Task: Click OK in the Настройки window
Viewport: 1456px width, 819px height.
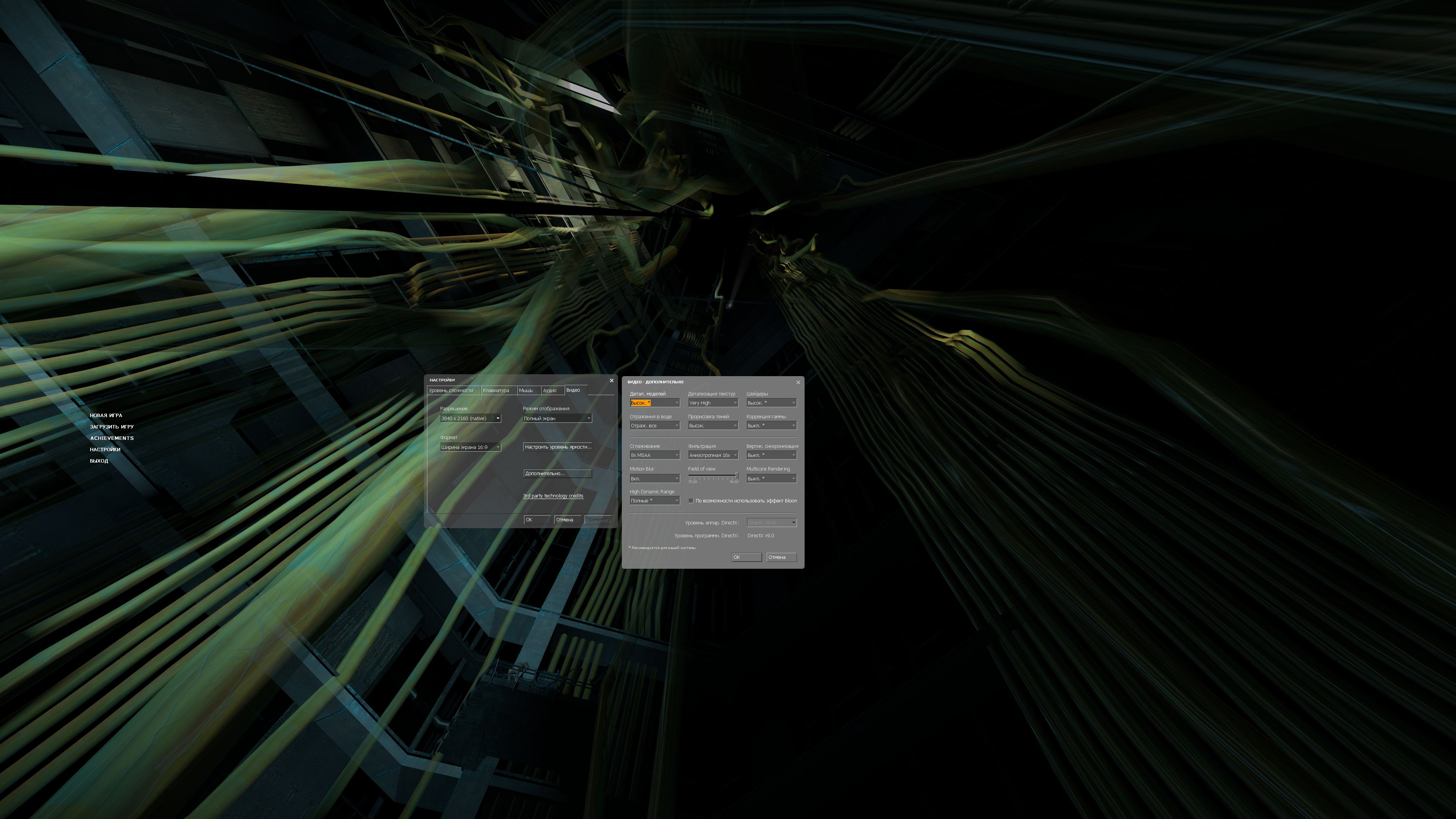Action: tap(537, 520)
